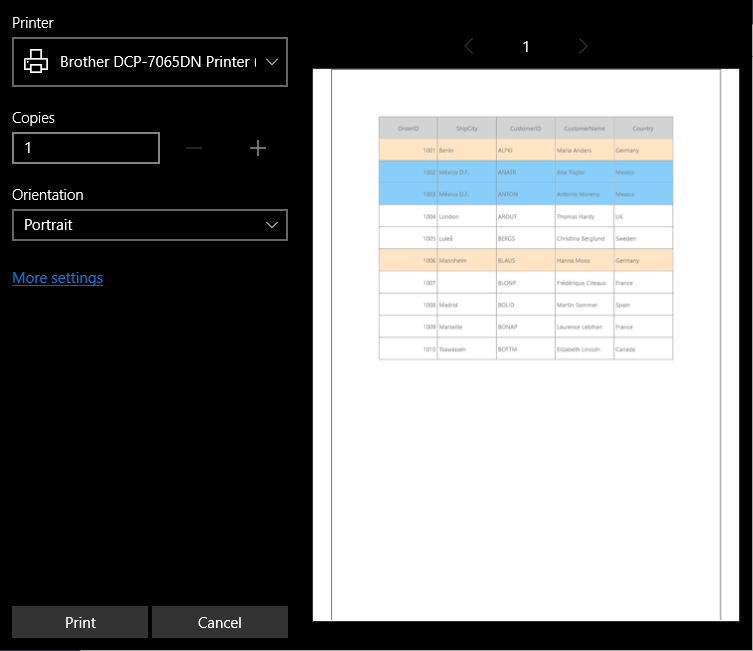
Task: Click the Country column header in preview
Action: coord(643,128)
